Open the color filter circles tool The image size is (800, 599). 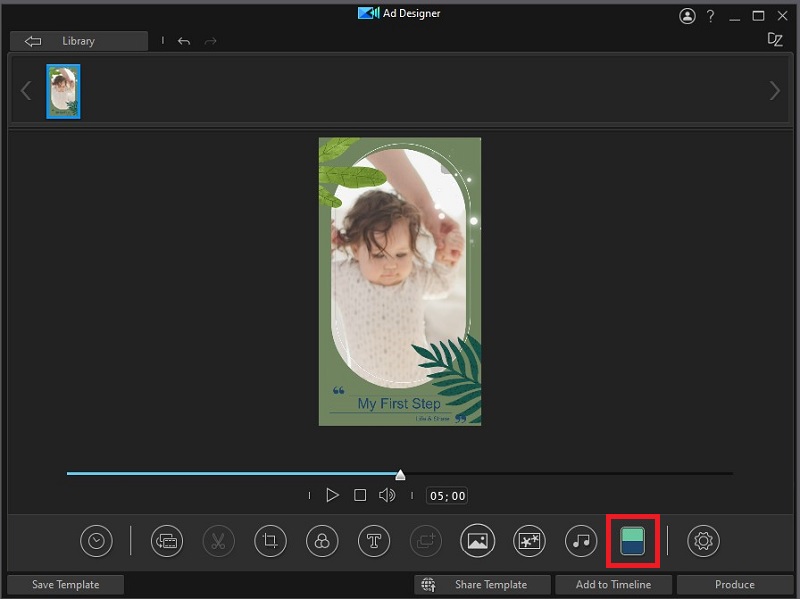(x=322, y=541)
